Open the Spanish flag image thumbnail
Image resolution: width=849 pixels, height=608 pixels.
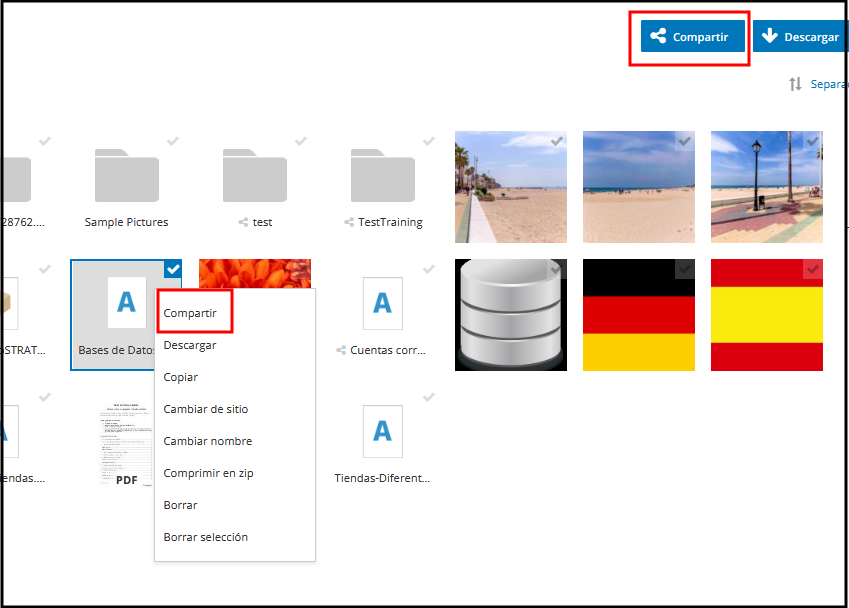click(767, 315)
